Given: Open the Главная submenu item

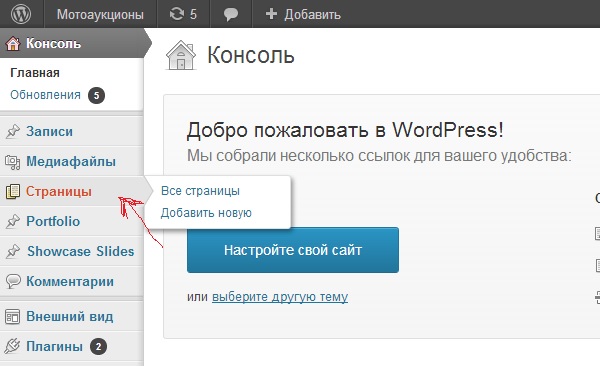Looking at the screenshot, I should (x=35, y=73).
